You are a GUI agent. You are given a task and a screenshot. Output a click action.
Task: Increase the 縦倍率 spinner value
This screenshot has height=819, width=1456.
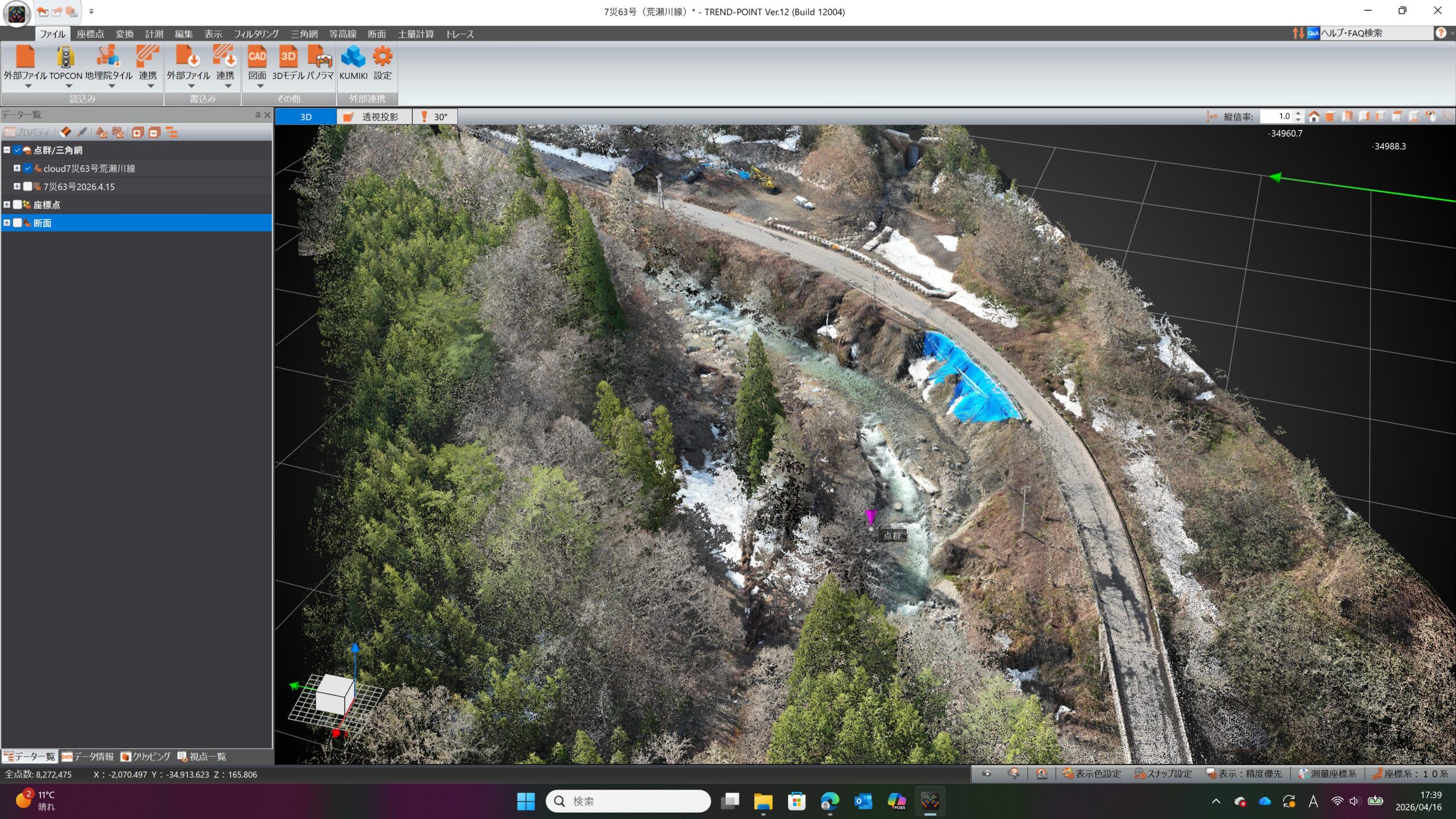coord(1298,113)
